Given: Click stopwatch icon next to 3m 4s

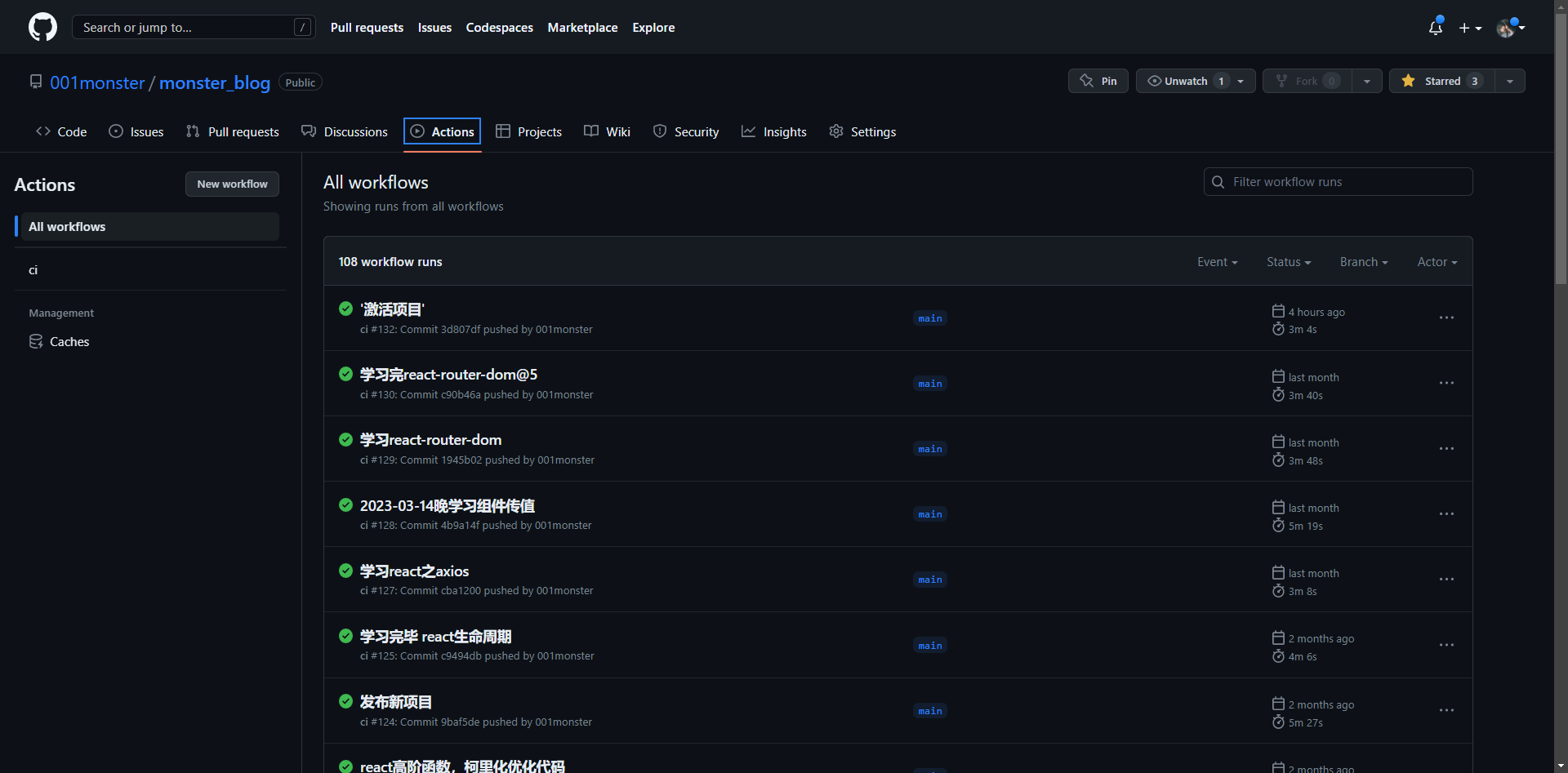Looking at the screenshot, I should [1278, 329].
